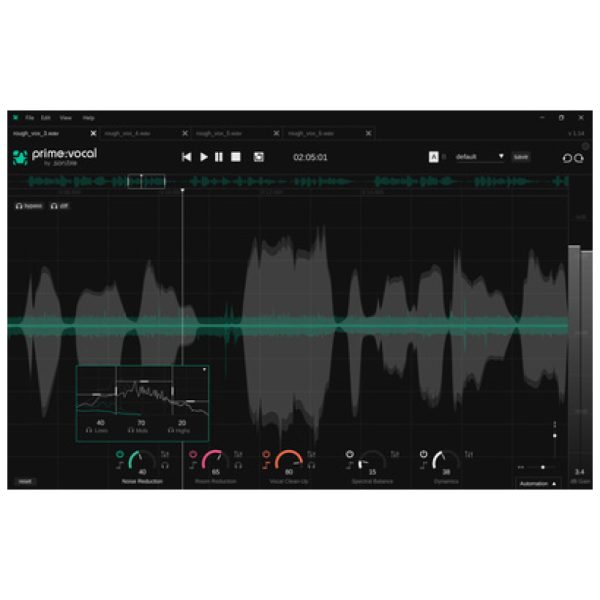Open the default preset dropdown
600x600 pixels.
480,157
